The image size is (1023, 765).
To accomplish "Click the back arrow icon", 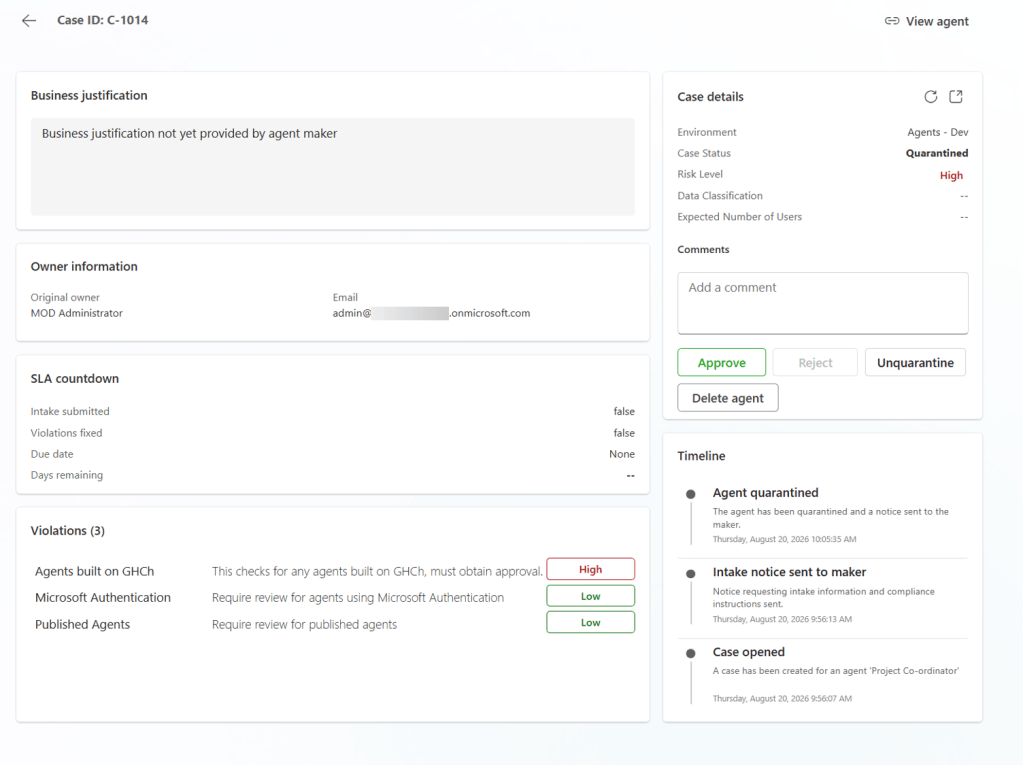I will (x=29, y=21).
